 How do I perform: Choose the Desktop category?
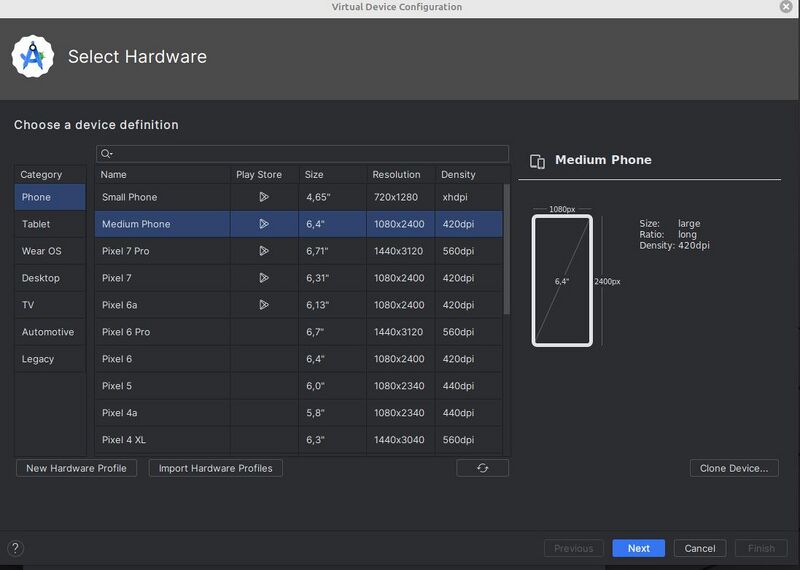[50, 278]
